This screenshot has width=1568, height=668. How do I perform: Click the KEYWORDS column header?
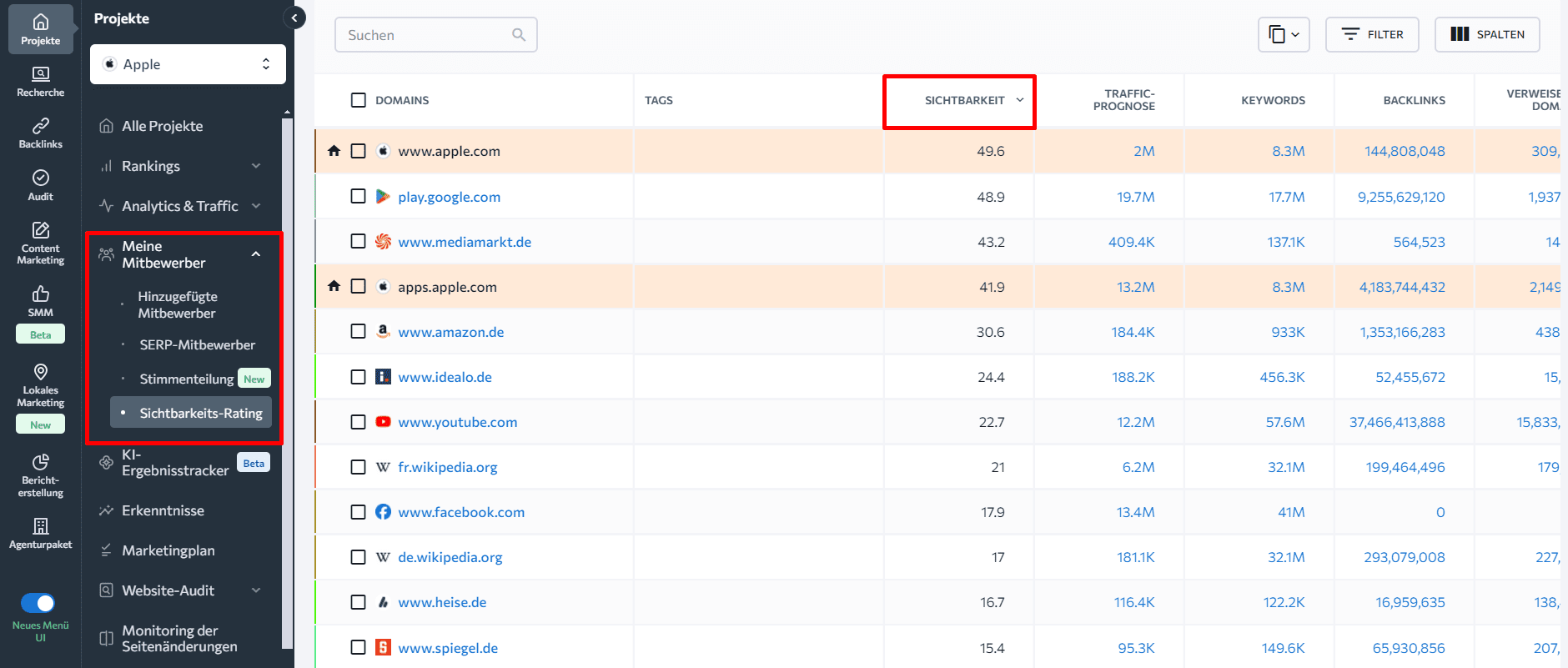(x=1273, y=100)
